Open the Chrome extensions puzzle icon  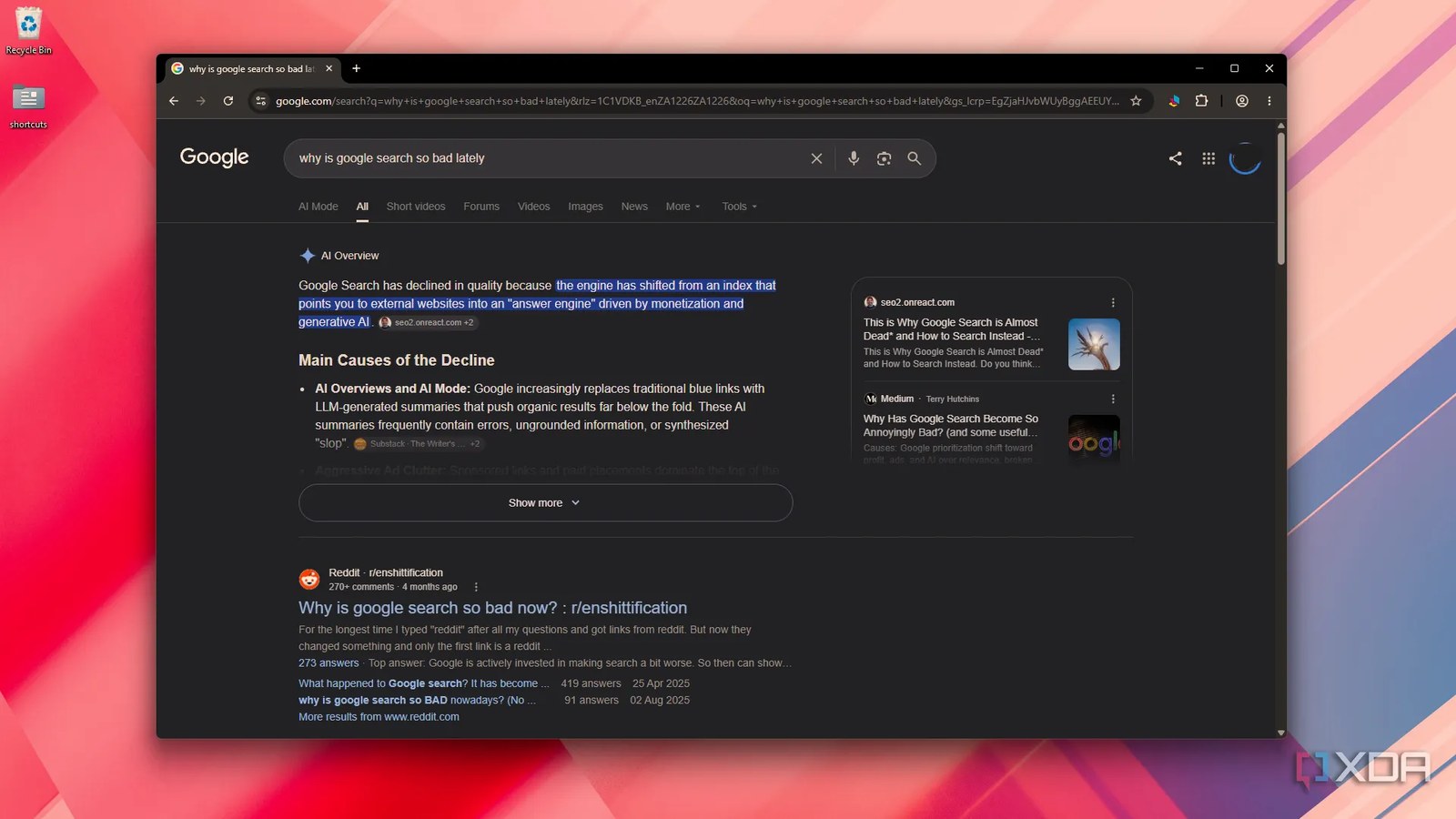pyautogui.click(x=1201, y=101)
